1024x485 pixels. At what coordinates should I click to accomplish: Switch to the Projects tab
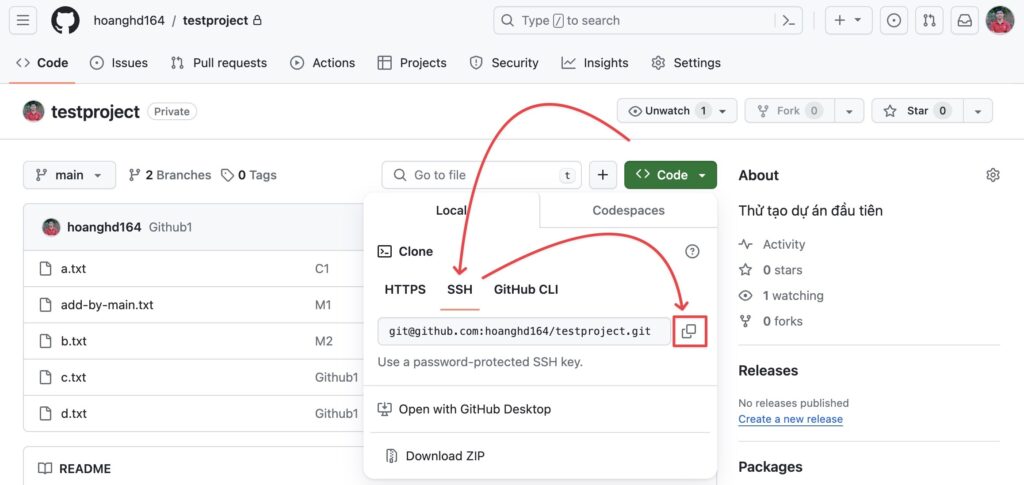[x=412, y=63]
